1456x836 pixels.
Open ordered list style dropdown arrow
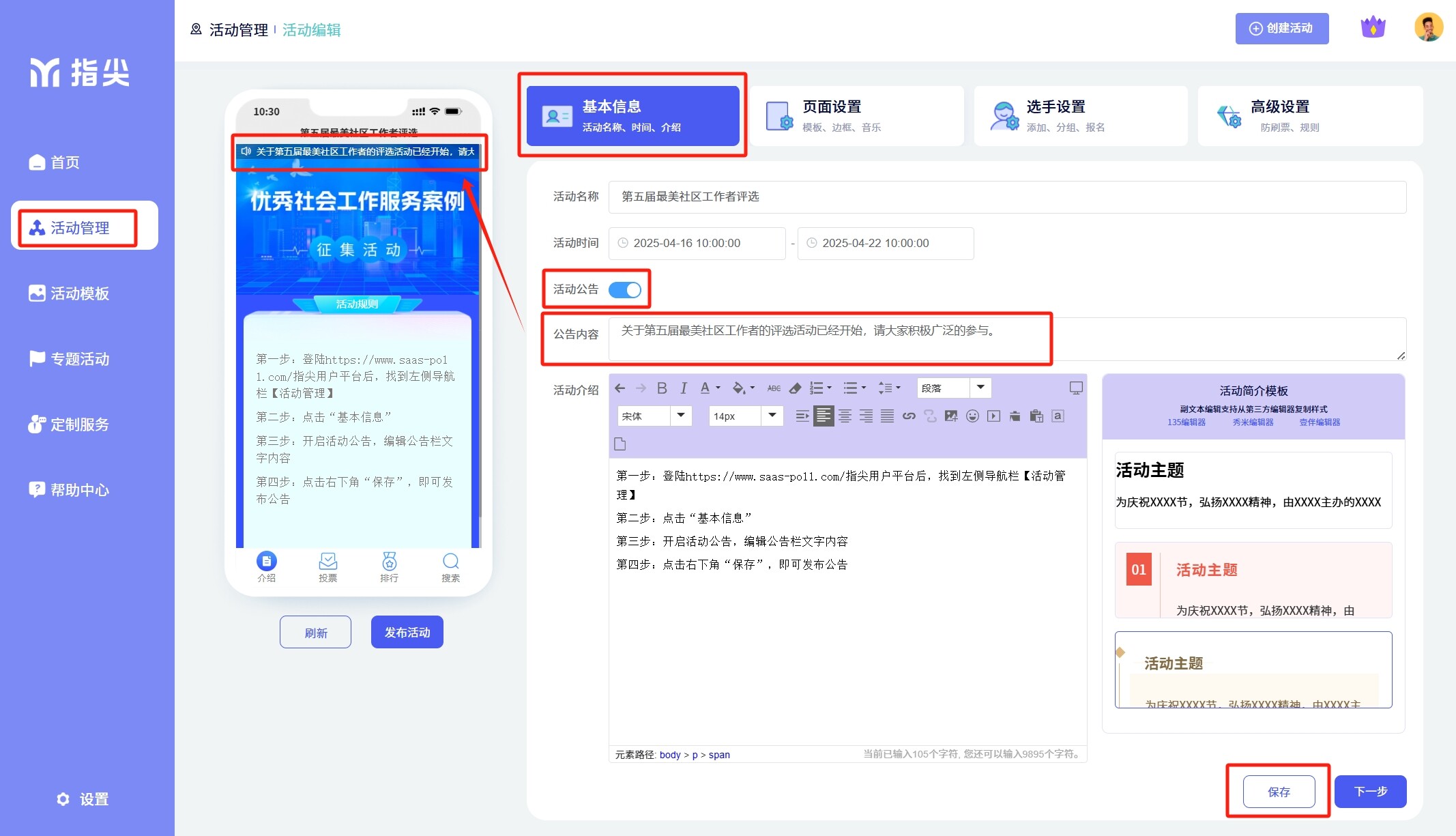click(830, 388)
